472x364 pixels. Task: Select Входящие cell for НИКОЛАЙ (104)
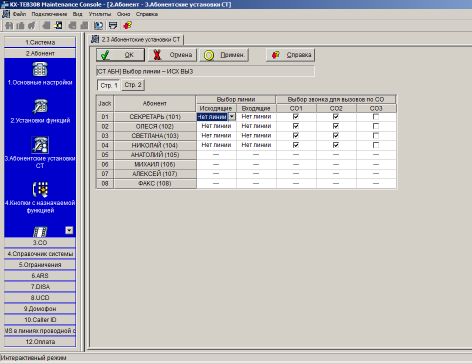pyautogui.click(x=256, y=145)
